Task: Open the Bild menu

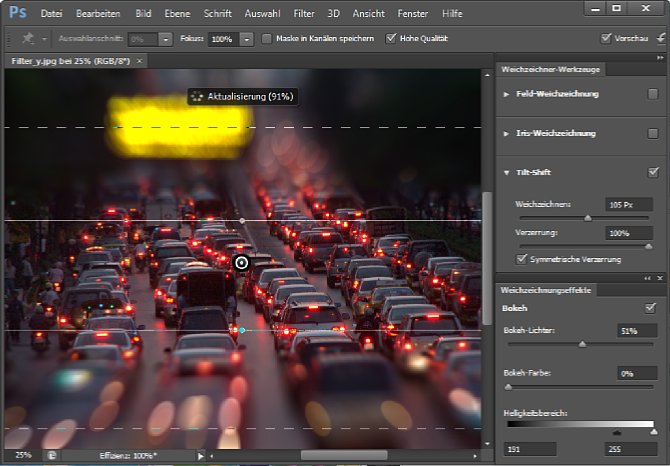Action: point(143,14)
